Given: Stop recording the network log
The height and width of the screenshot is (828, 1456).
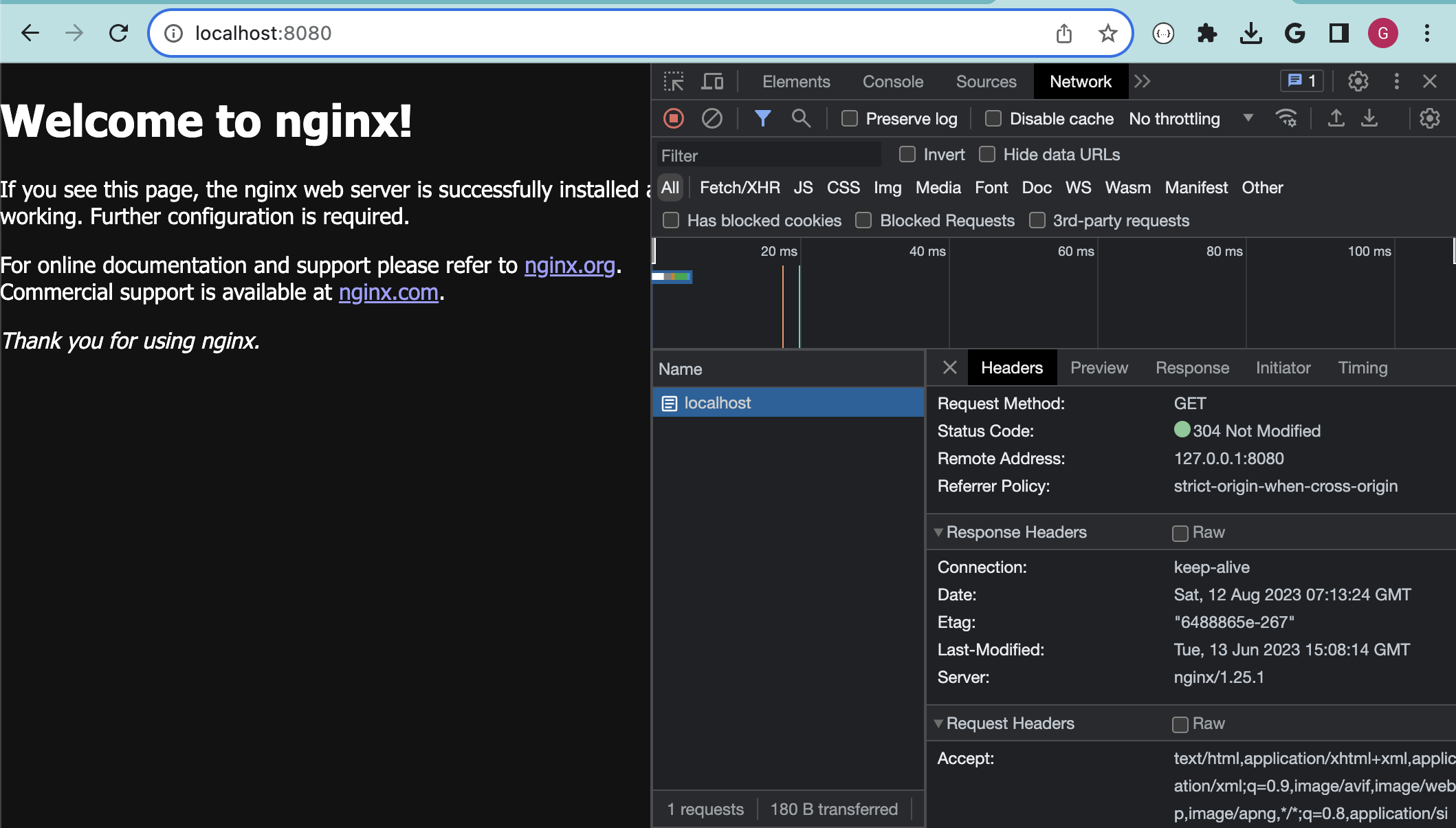Looking at the screenshot, I should click(674, 118).
